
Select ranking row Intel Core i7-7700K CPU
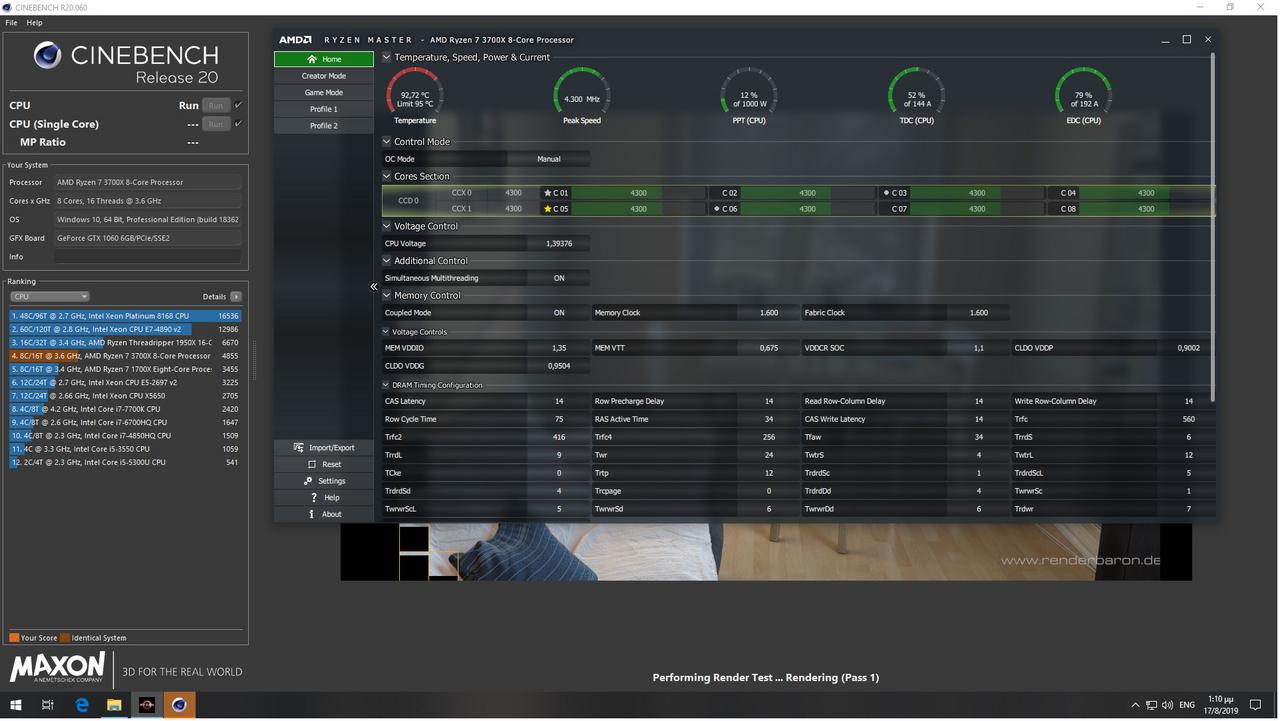click(x=126, y=409)
